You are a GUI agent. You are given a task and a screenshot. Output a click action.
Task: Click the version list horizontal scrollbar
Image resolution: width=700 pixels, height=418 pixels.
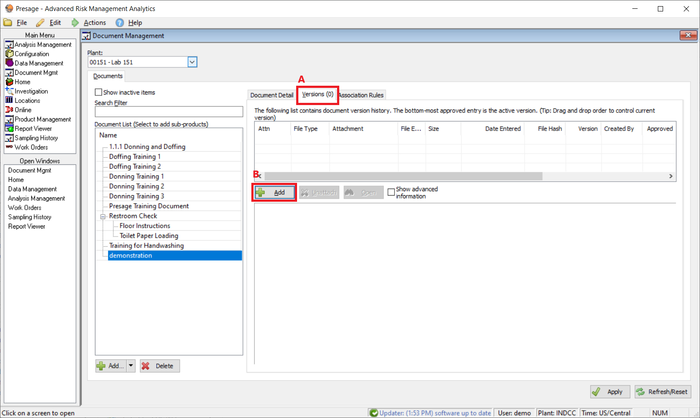click(x=400, y=175)
